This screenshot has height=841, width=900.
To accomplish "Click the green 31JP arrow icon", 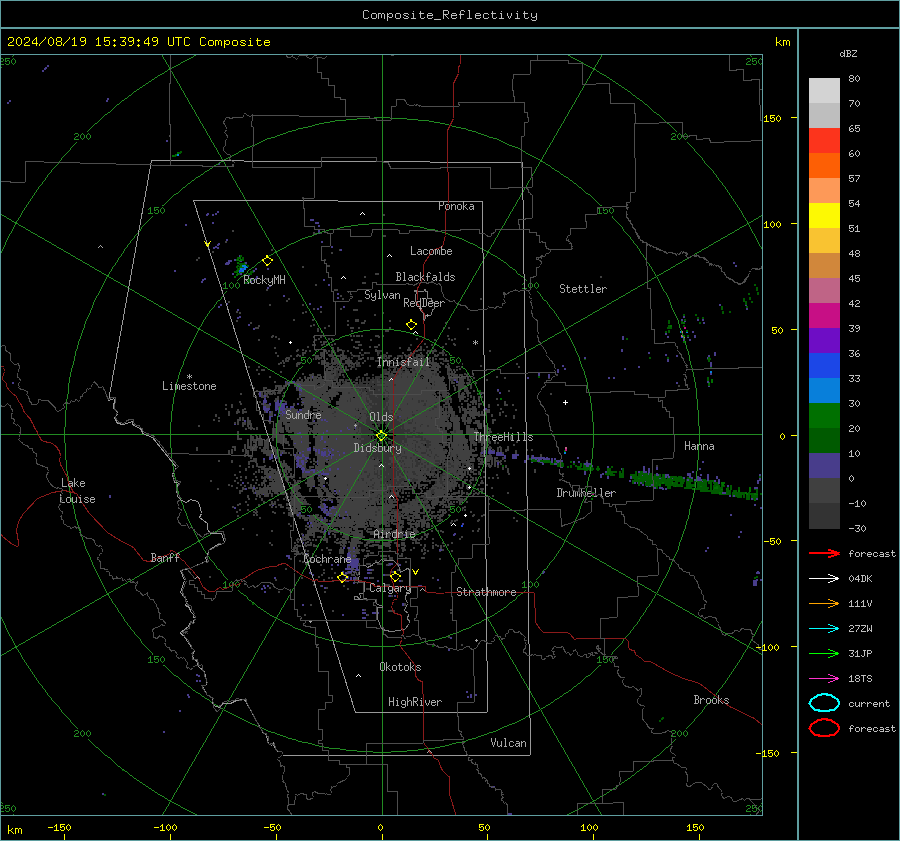I will 824,653.
